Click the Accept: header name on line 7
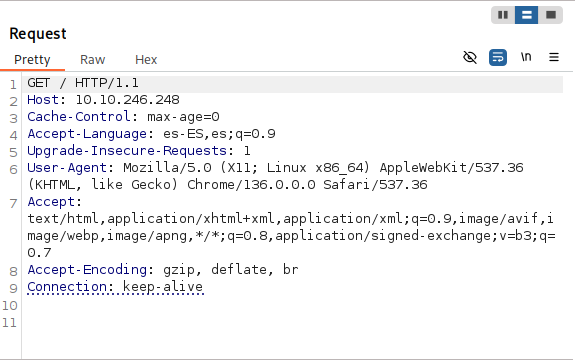This screenshot has width=575, height=360. coord(54,202)
